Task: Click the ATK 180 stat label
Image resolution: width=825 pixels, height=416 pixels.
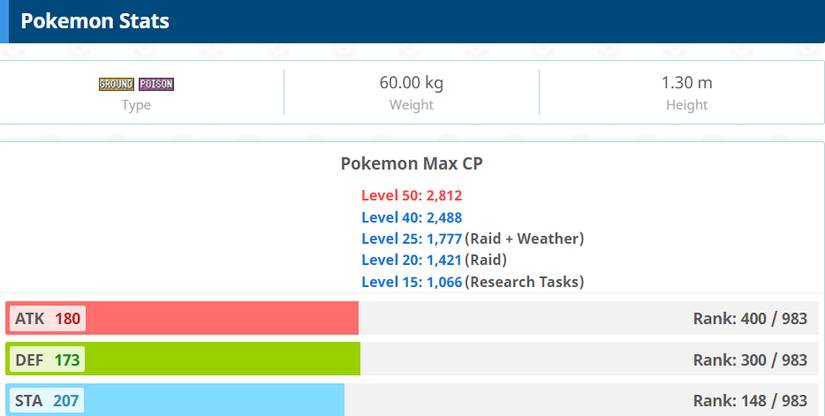Action: coord(47,318)
